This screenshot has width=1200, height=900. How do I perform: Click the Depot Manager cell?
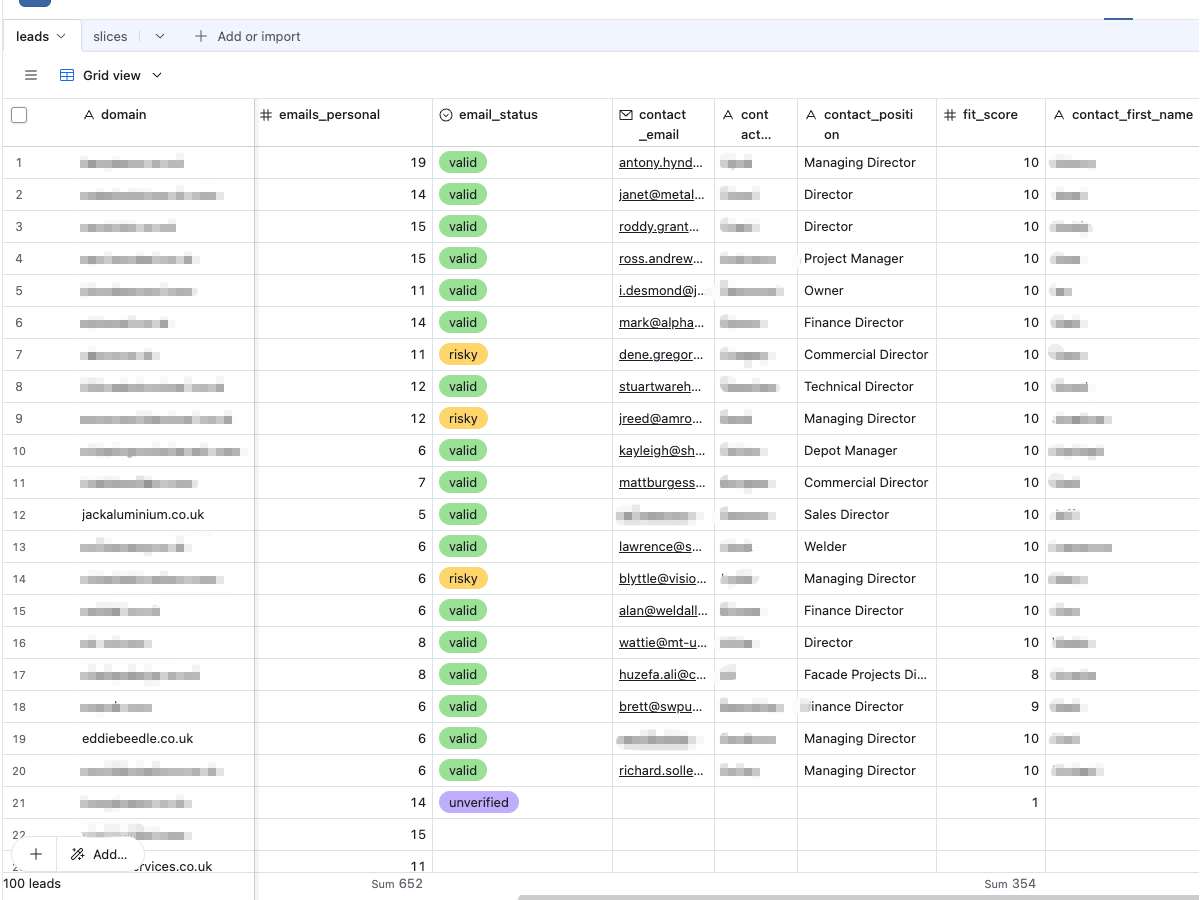point(867,450)
